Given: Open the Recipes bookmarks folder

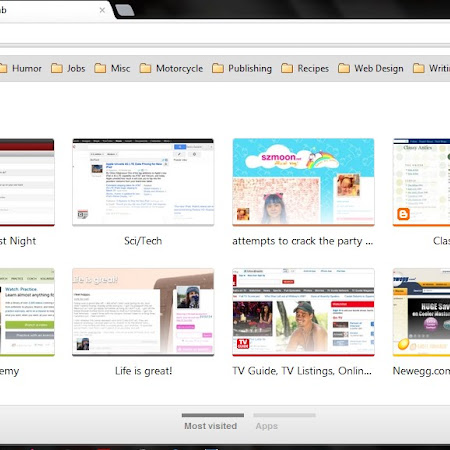Looking at the screenshot, I should (305, 68).
